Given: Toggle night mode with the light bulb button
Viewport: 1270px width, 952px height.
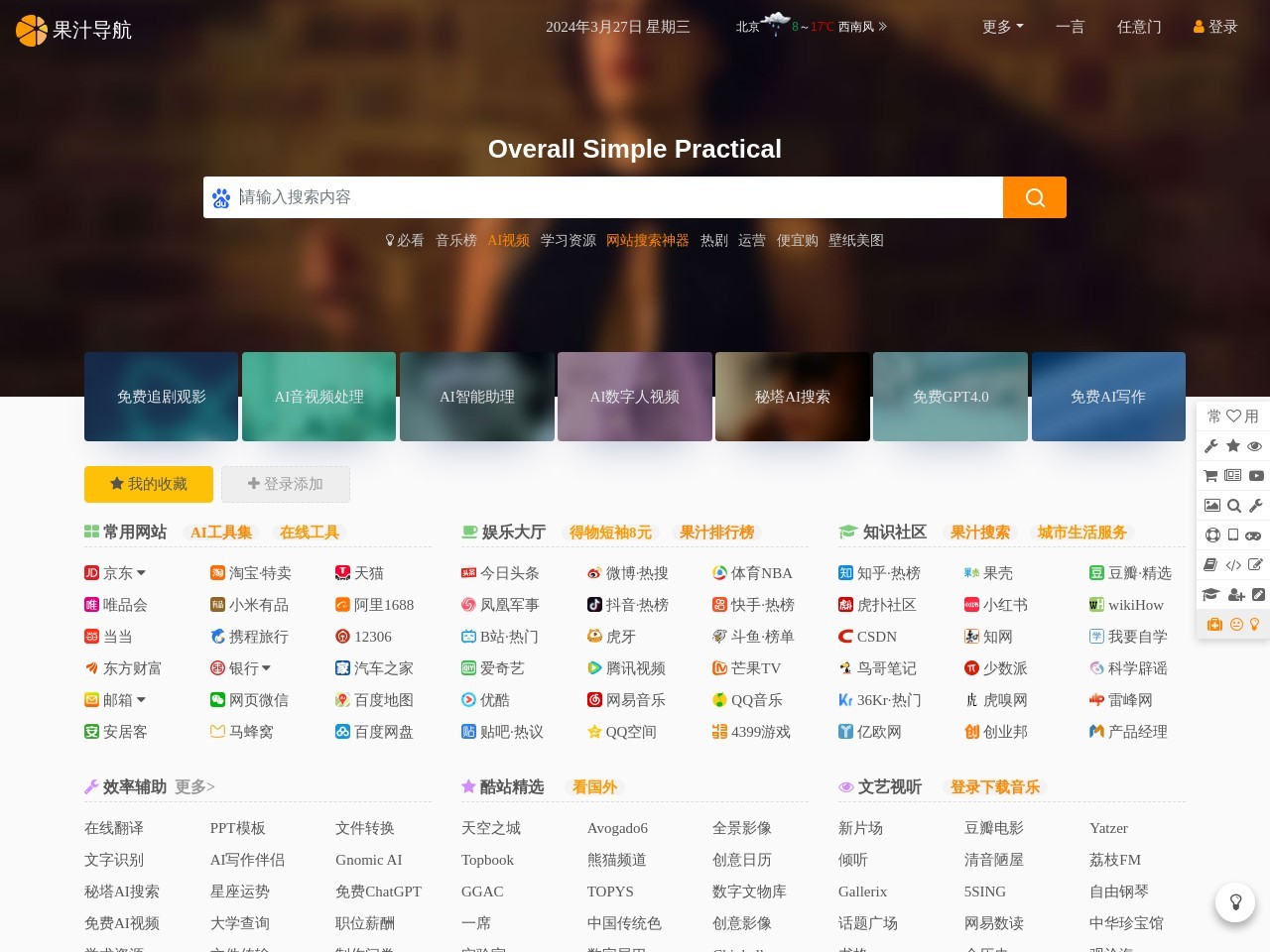Looking at the screenshot, I should click(x=1235, y=902).
